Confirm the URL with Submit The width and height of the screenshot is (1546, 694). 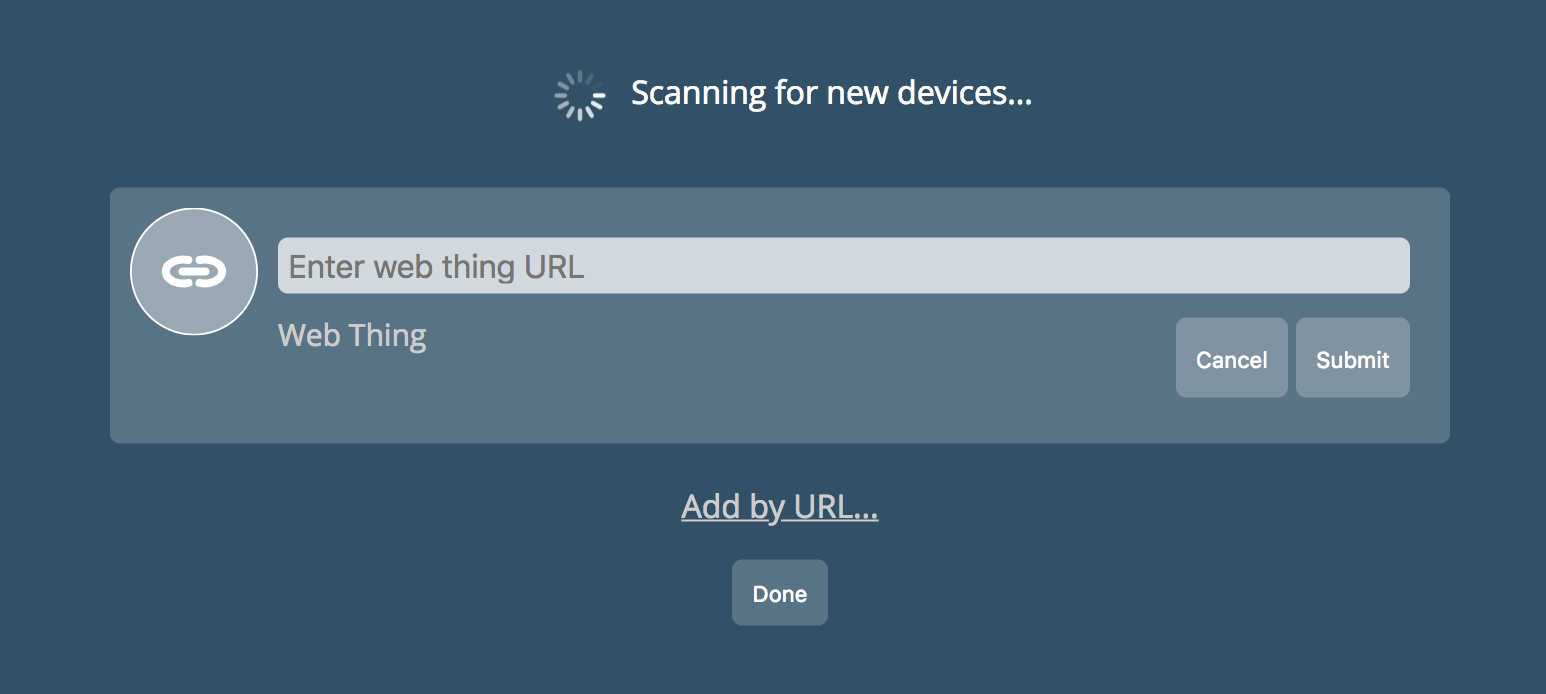pos(1352,358)
